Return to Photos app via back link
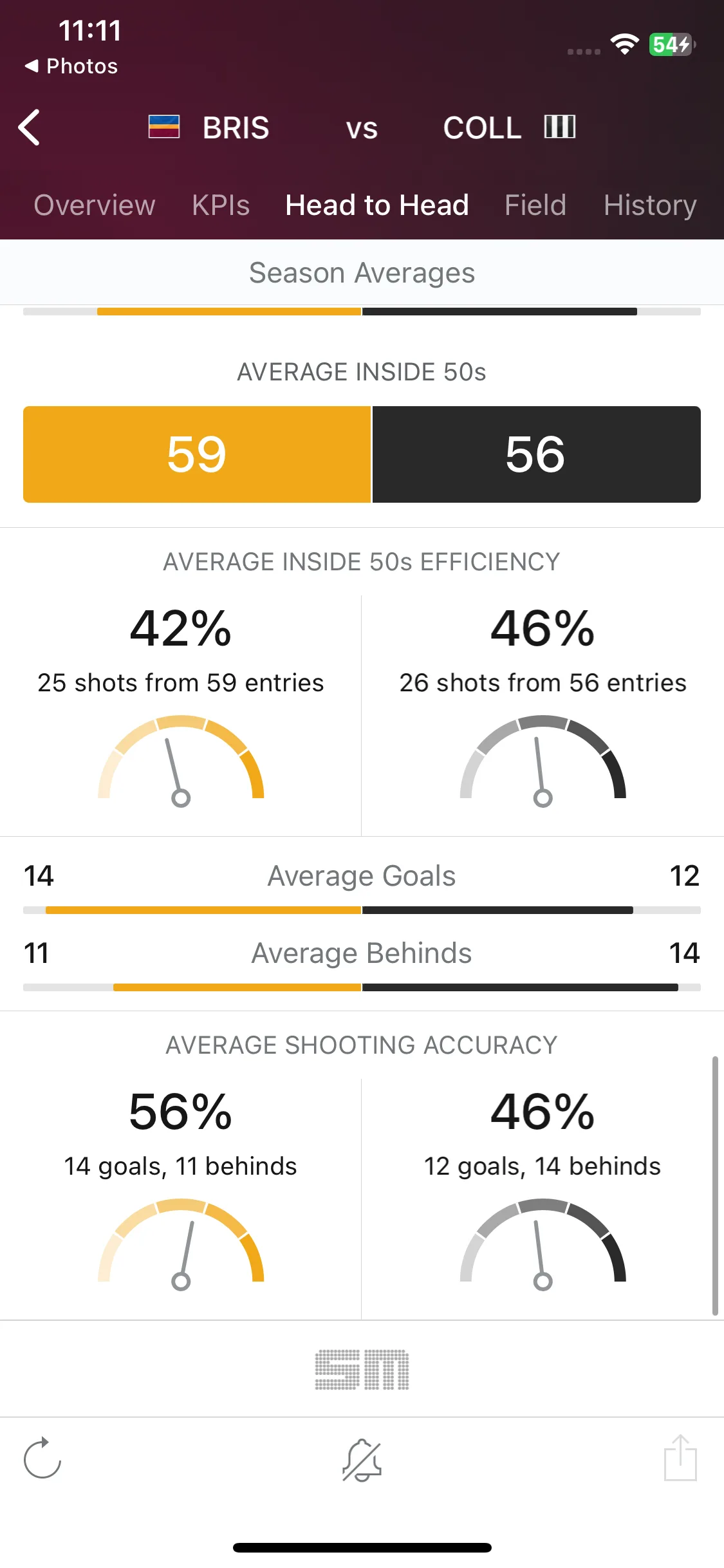724x1568 pixels. (x=71, y=66)
